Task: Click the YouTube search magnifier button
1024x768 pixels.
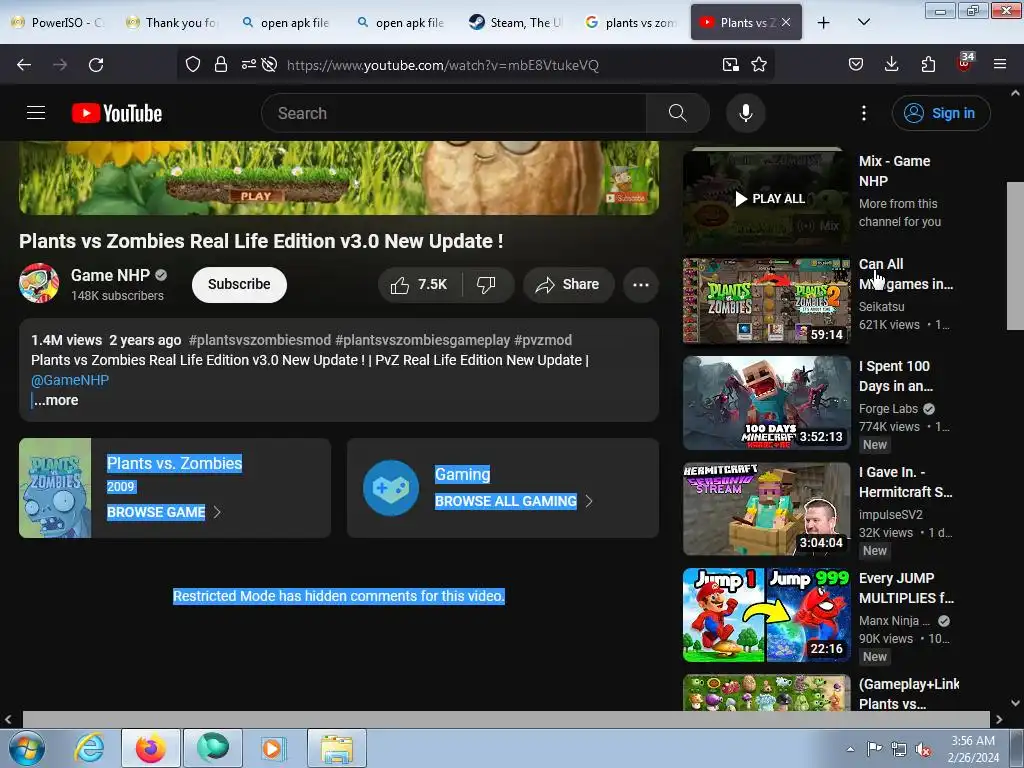Action: click(677, 113)
